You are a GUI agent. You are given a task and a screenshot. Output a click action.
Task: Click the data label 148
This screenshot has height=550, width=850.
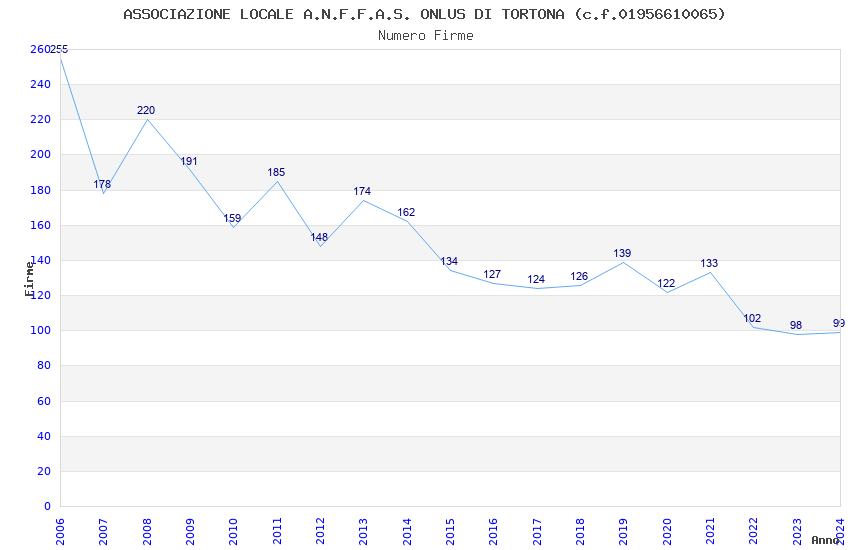(x=319, y=237)
